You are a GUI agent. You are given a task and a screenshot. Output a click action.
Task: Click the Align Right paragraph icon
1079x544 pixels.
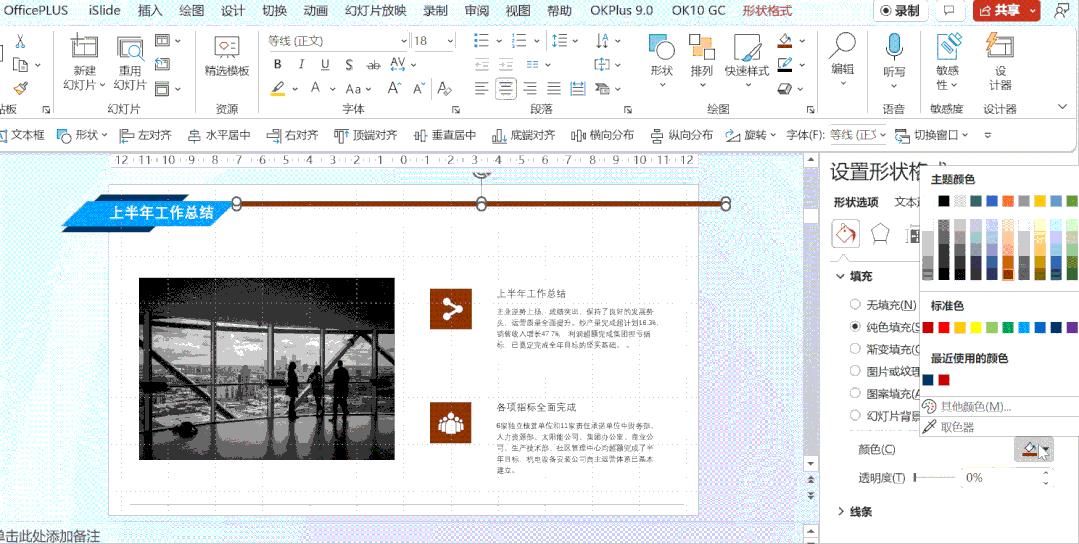point(530,89)
